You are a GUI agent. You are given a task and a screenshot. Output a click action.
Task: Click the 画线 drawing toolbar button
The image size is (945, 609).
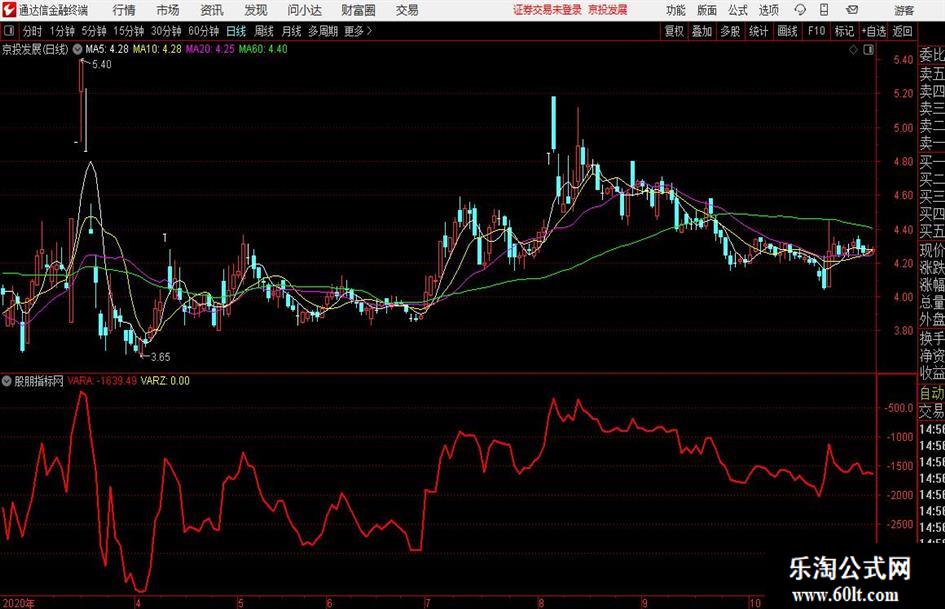click(787, 31)
